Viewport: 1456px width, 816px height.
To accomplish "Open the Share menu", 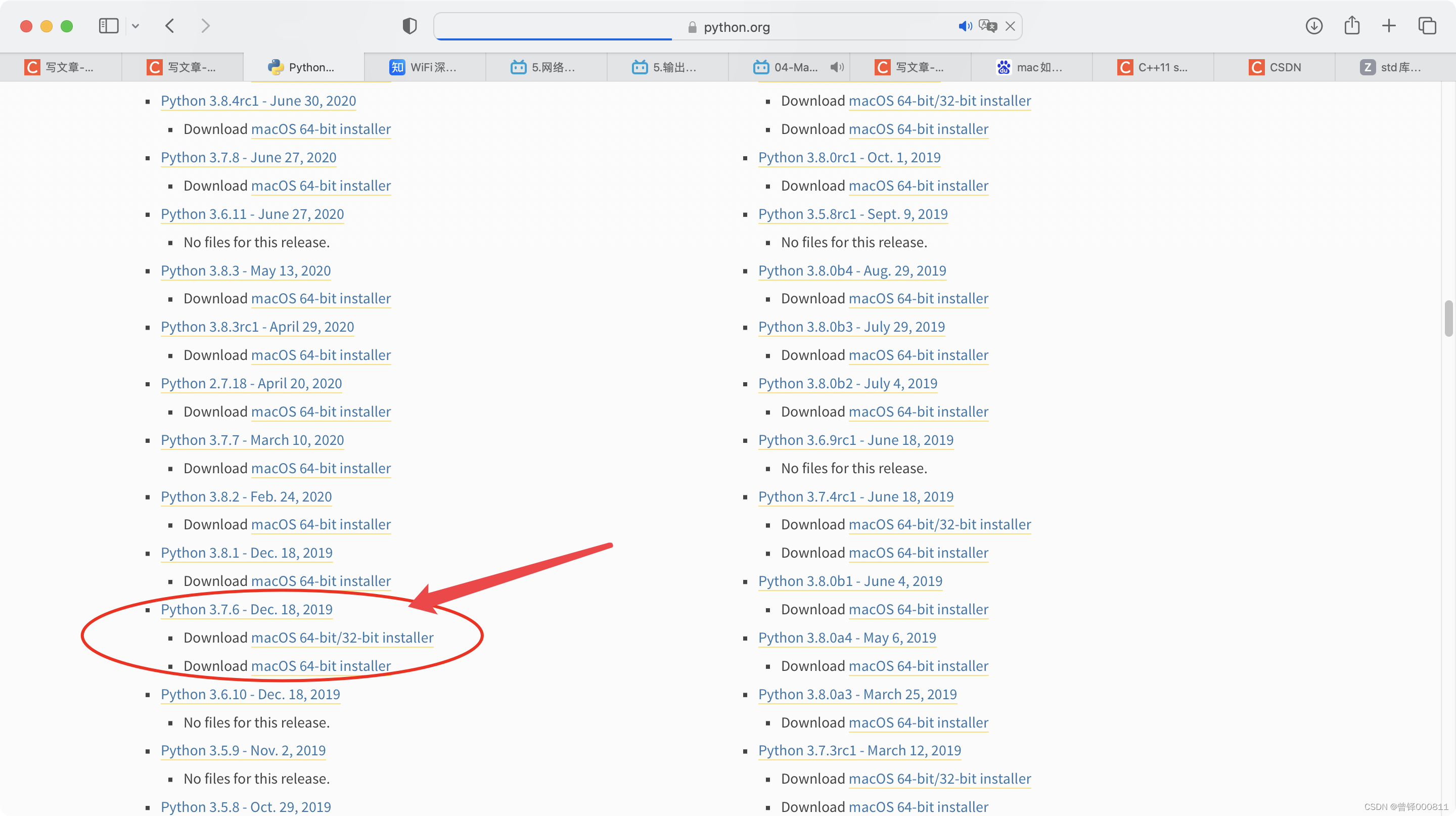I will [x=1352, y=25].
